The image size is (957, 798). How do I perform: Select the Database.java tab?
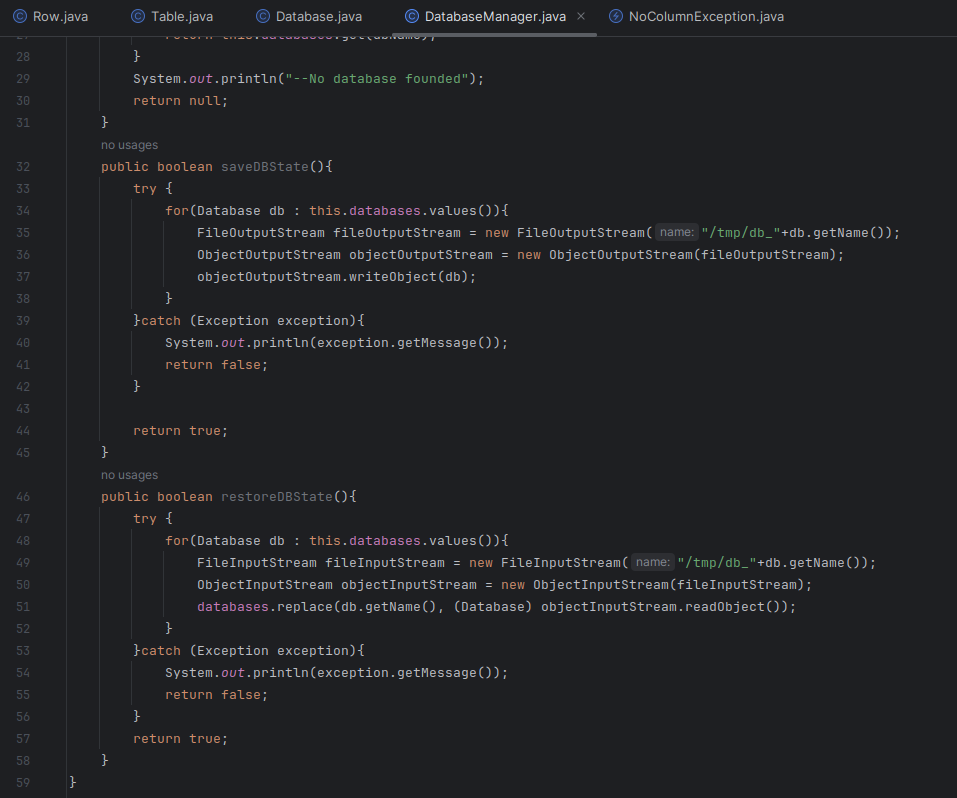[309, 16]
